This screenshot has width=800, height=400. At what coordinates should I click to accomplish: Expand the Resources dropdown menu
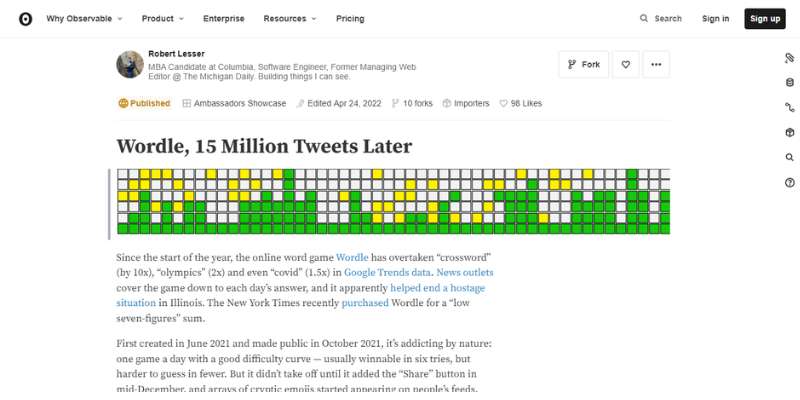coord(290,18)
